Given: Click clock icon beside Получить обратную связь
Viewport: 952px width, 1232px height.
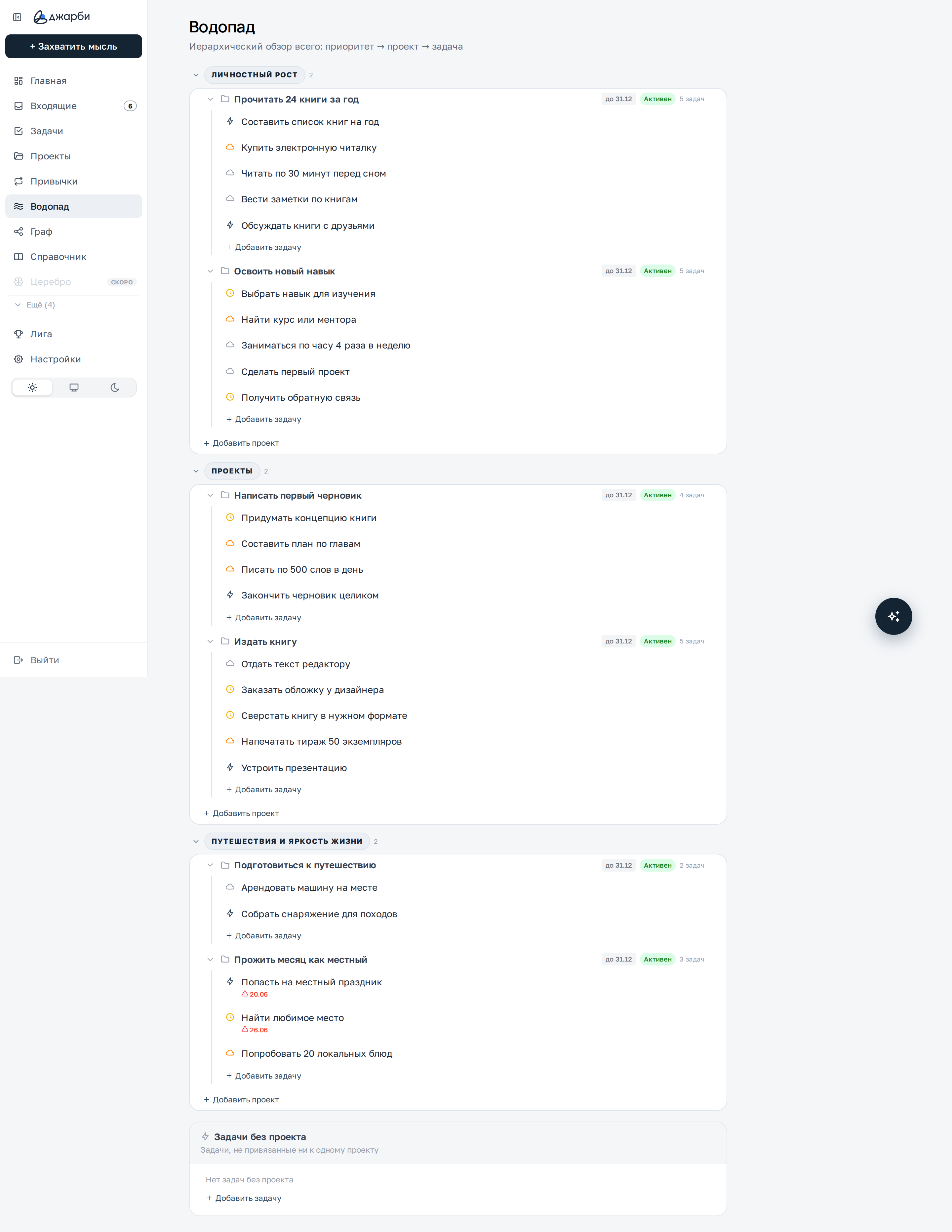Looking at the screenshot, I should click(x=230, y=397).
